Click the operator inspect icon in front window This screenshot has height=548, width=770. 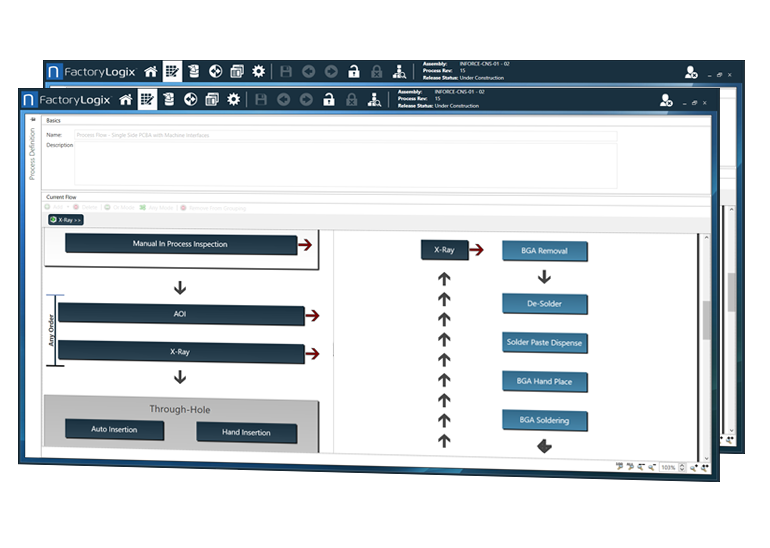(x=374, y=100)
